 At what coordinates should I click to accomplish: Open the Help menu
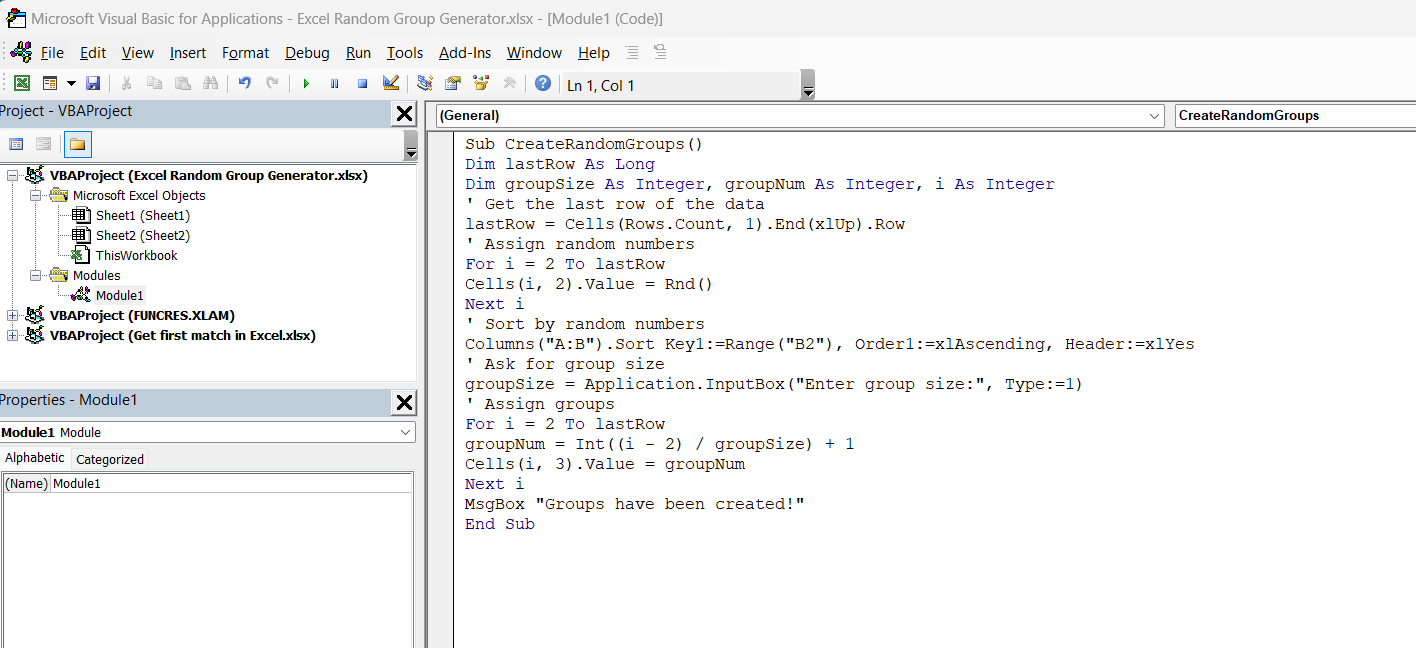click(593, 53)
